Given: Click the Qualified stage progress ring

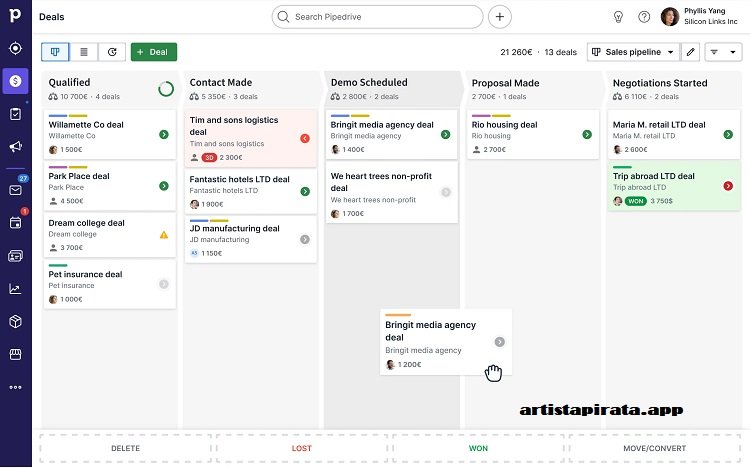Looking at the screenshot, I should pyautogui.click(x=166, y=89).
